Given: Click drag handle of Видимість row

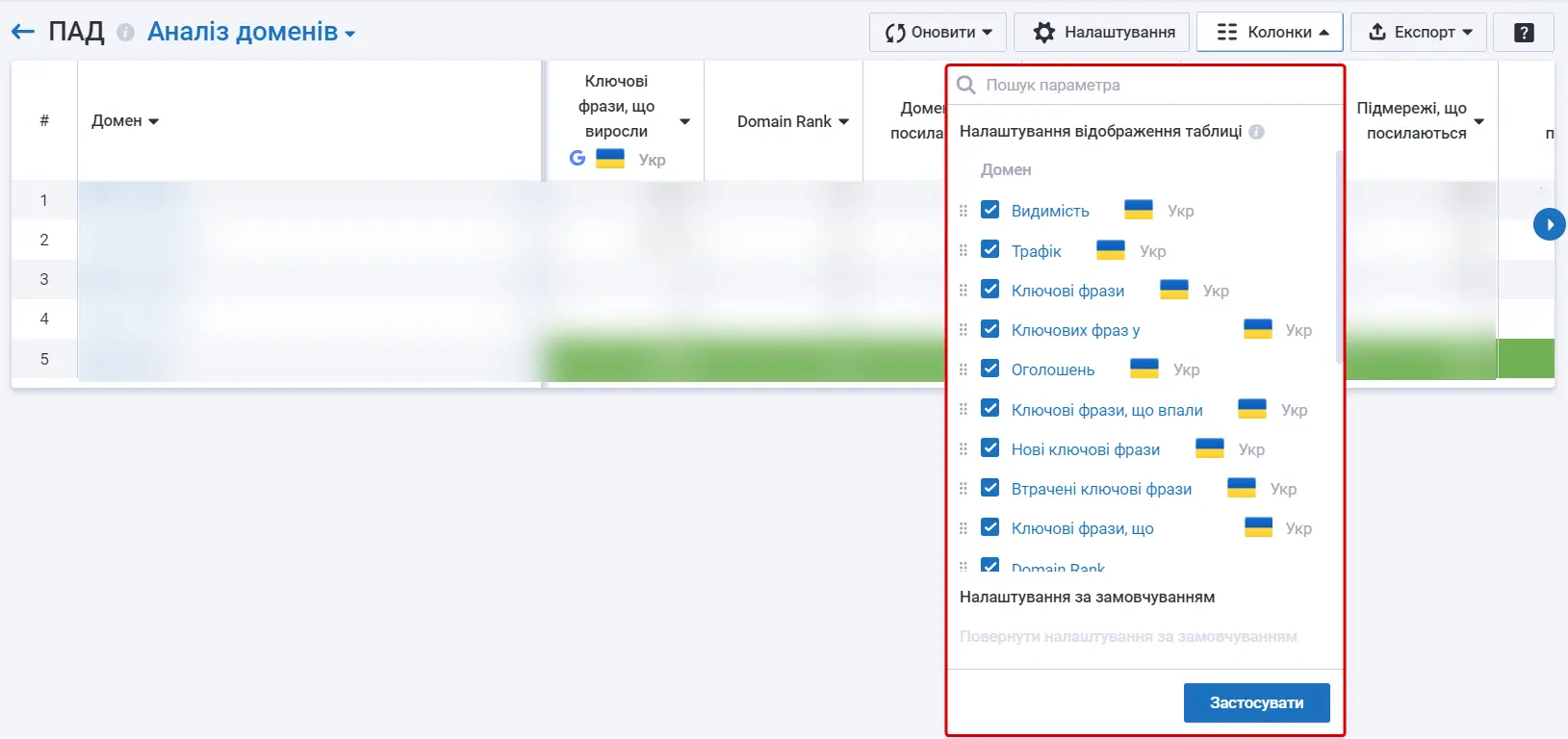Looking at the screenshot, I should click(964, 211).
